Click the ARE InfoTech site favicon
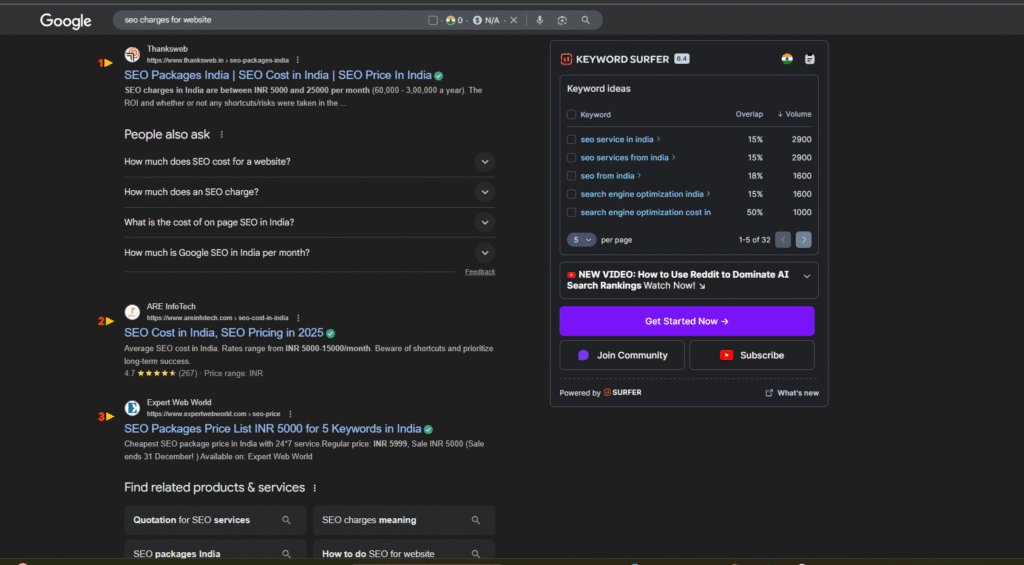Viewport: 1024px width, 565px height. pyautogui.click(x=132, y=312)
